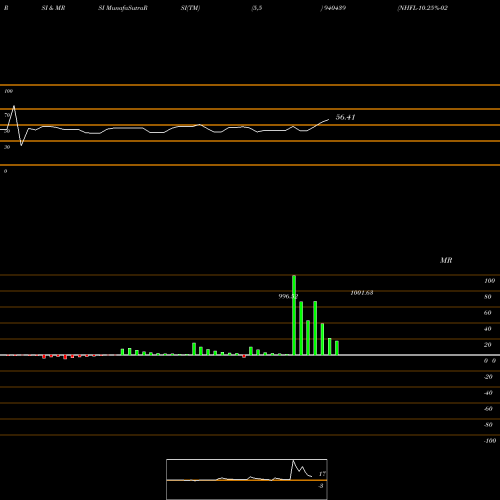The height and width of the screenshot is (500, 500).
Task: Click the -3 value in mini chart
Action: pyautogui.click(x=321, y=486)
